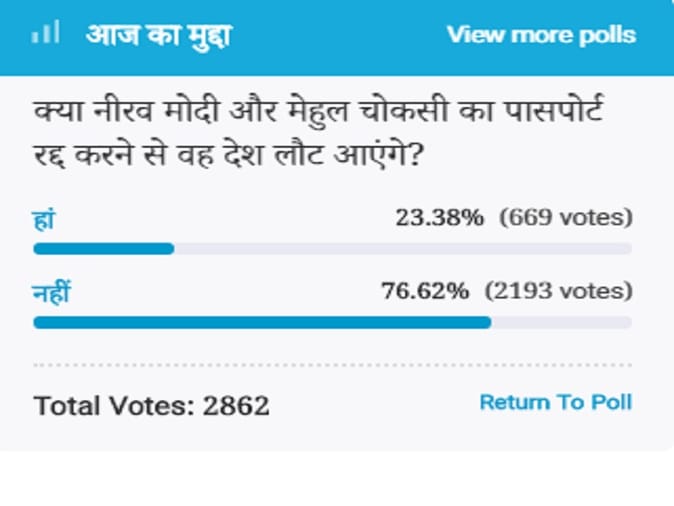Click the filled part of नहीं result bar
This screenshot has width=674, height=506.
[x=262, y=323]
